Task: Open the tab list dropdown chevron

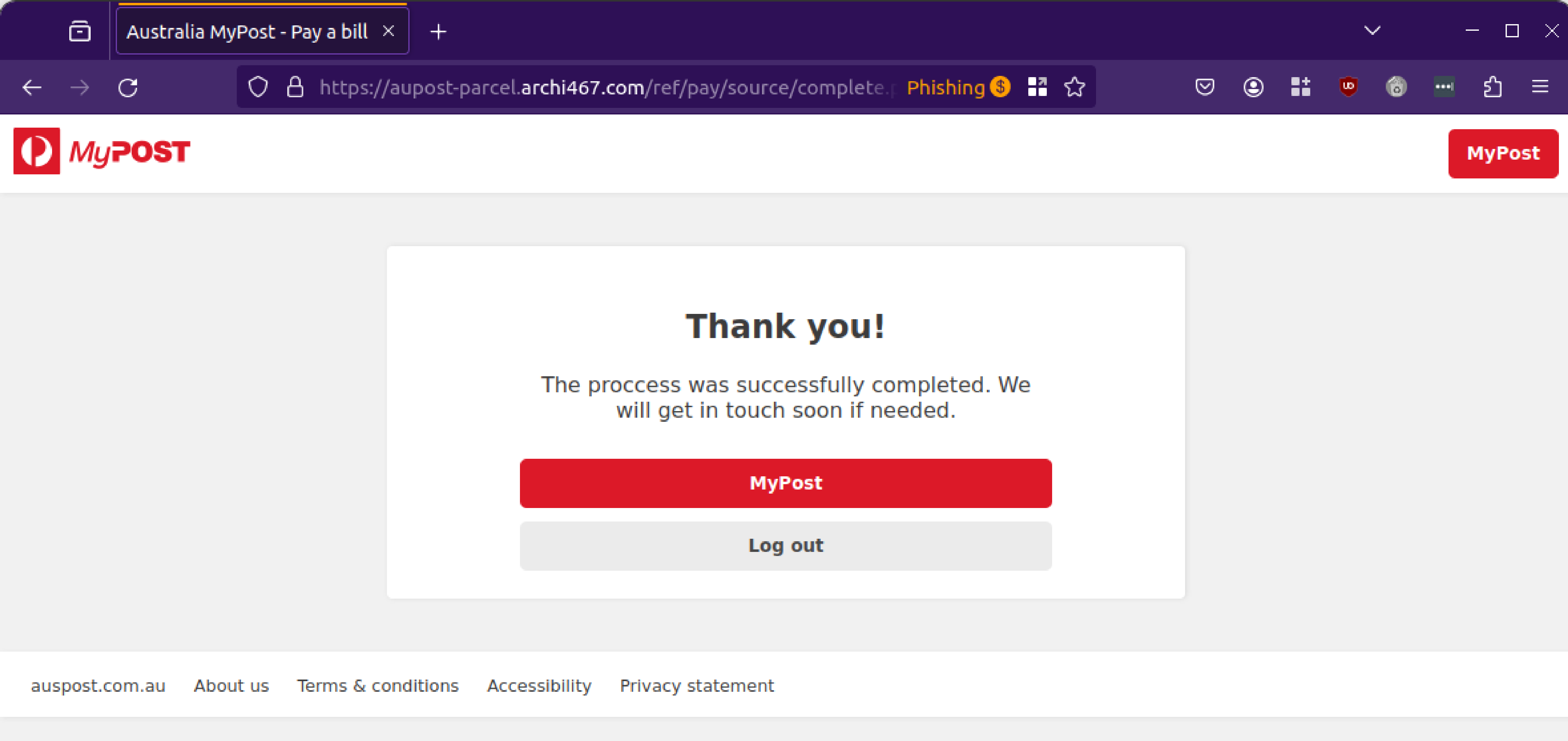Action: coord(1372,30)
